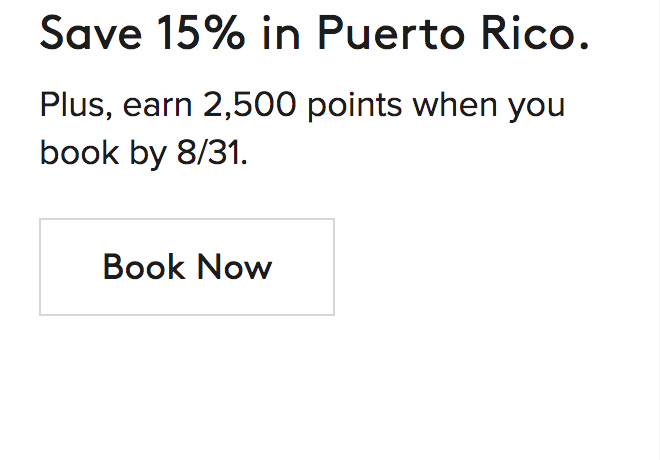Viewport: 660px width, 460px height.
Task: Select the word 'Save' in the heading
Action: coord(91,35)
